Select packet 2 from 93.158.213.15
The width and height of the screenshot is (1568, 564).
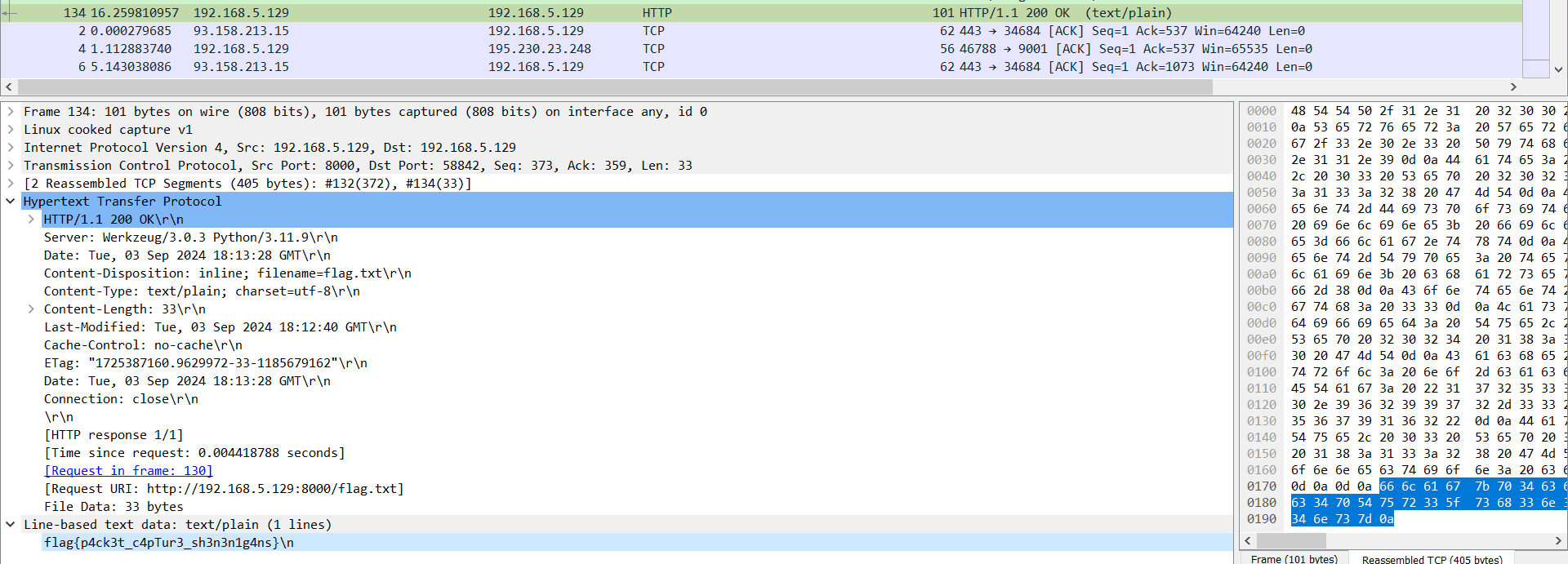point(759,31)
